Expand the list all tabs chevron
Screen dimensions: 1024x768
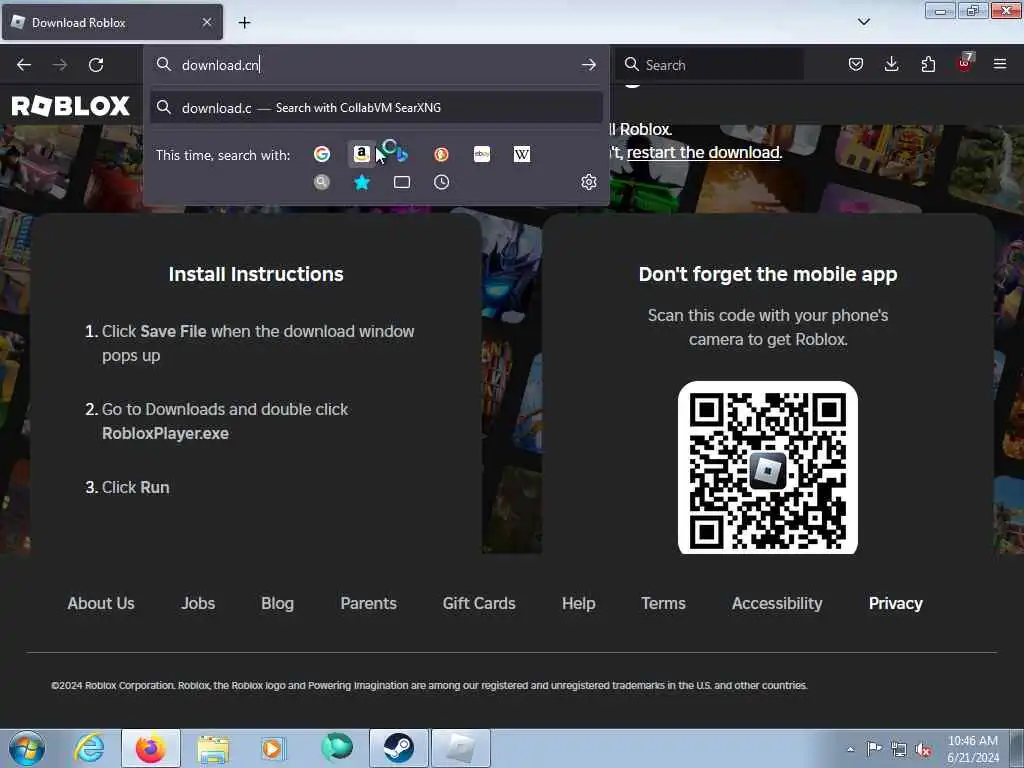863,22
